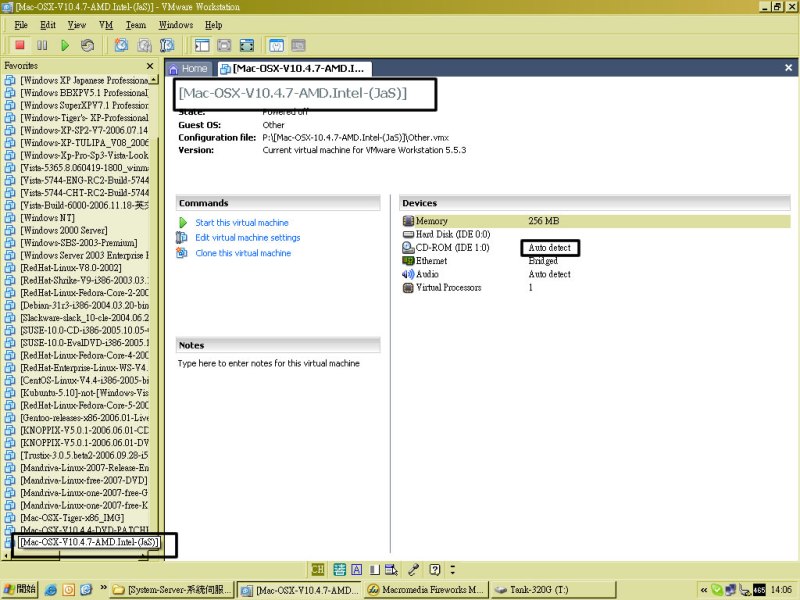Click Start this virtual machine
The width and height of the screenshot is (800, 600).
pos(241,222)
